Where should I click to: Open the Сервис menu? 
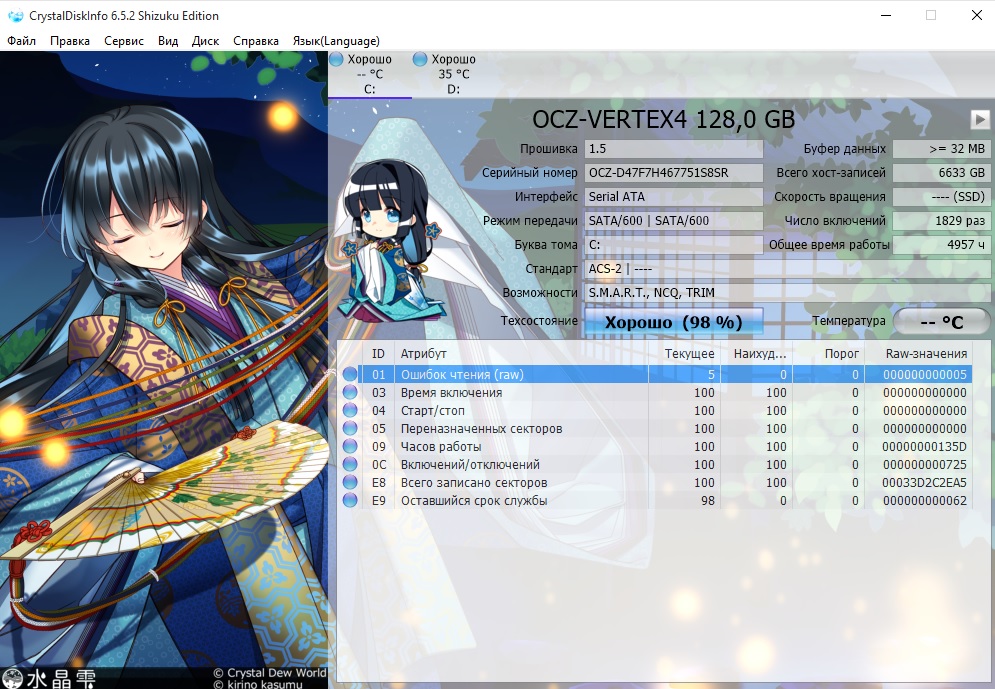pos(124,41)
